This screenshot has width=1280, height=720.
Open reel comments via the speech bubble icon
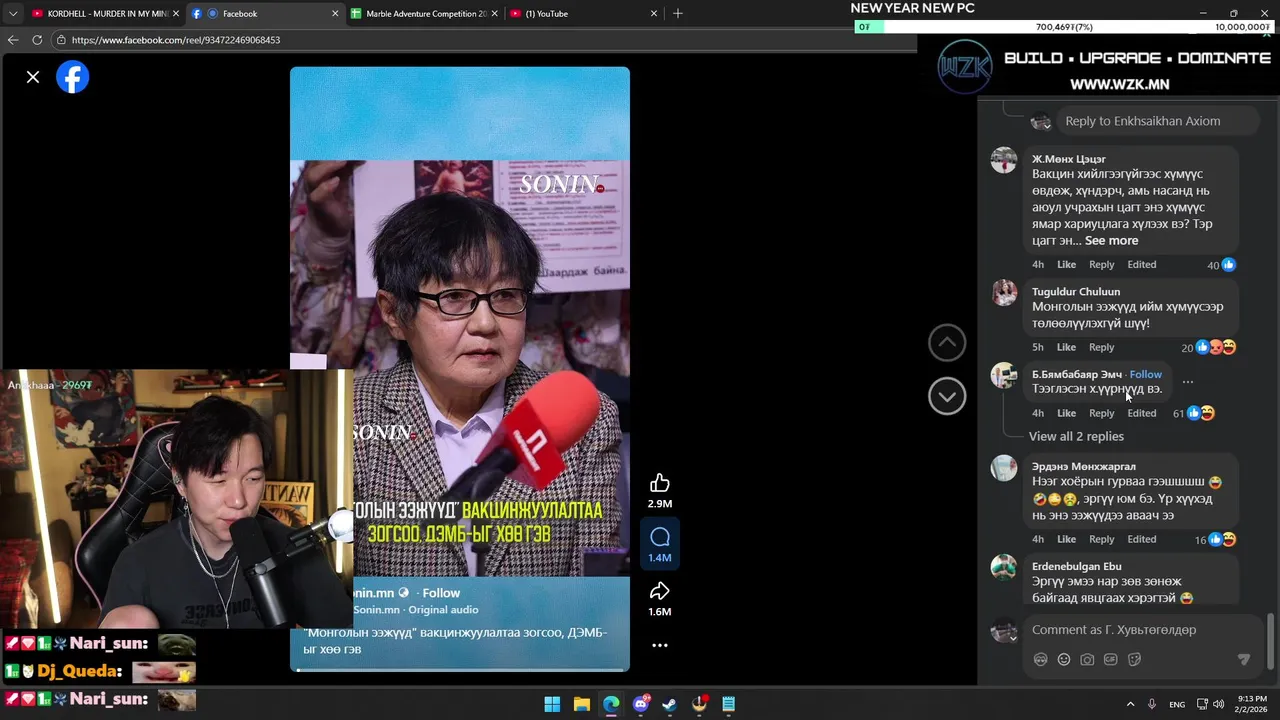coord(660,538)
